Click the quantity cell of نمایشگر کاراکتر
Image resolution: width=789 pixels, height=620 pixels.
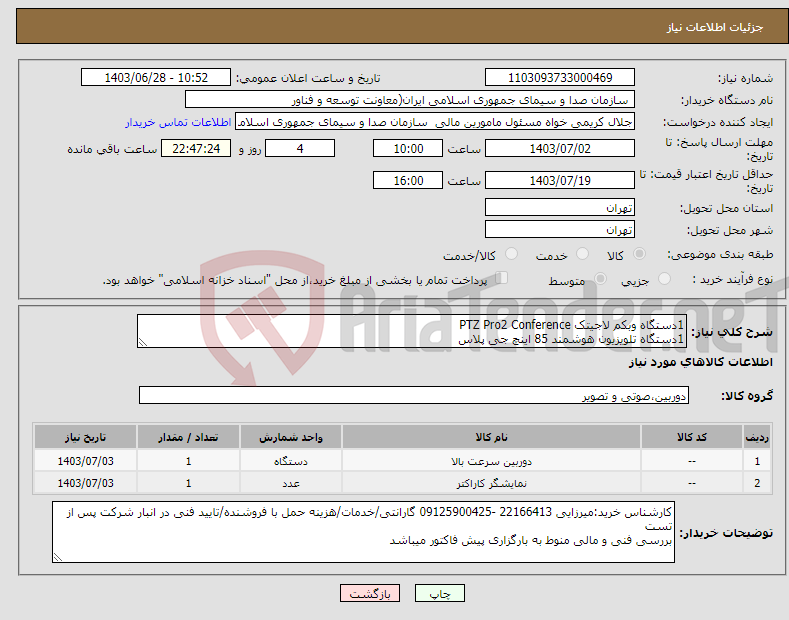188,483
